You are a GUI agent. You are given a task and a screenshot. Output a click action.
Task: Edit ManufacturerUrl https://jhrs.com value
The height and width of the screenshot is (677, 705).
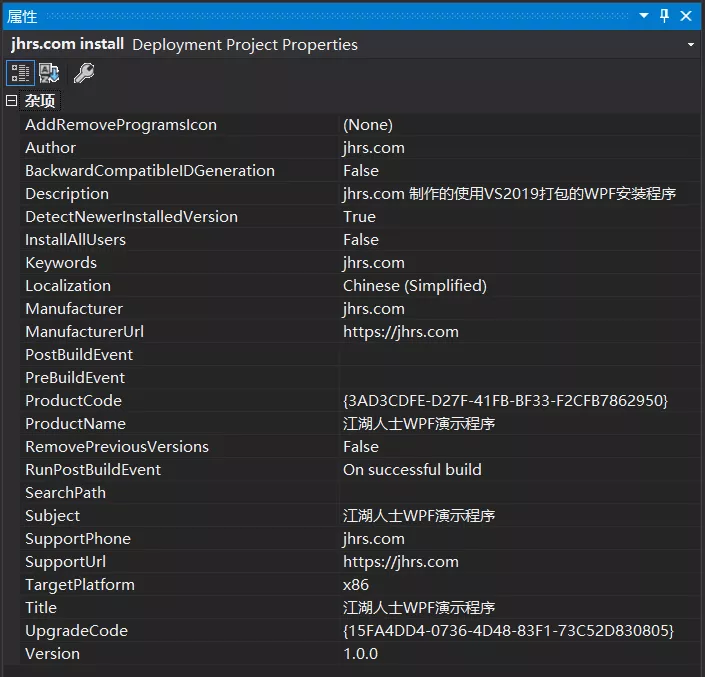pyautogui.click(x=401, y=331)
